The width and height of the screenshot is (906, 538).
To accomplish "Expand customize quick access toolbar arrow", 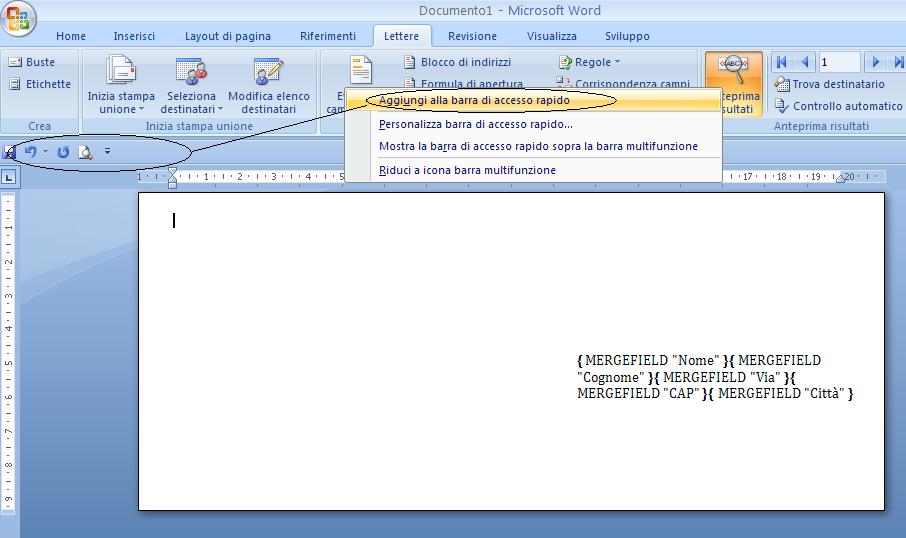I will (107, 152).
